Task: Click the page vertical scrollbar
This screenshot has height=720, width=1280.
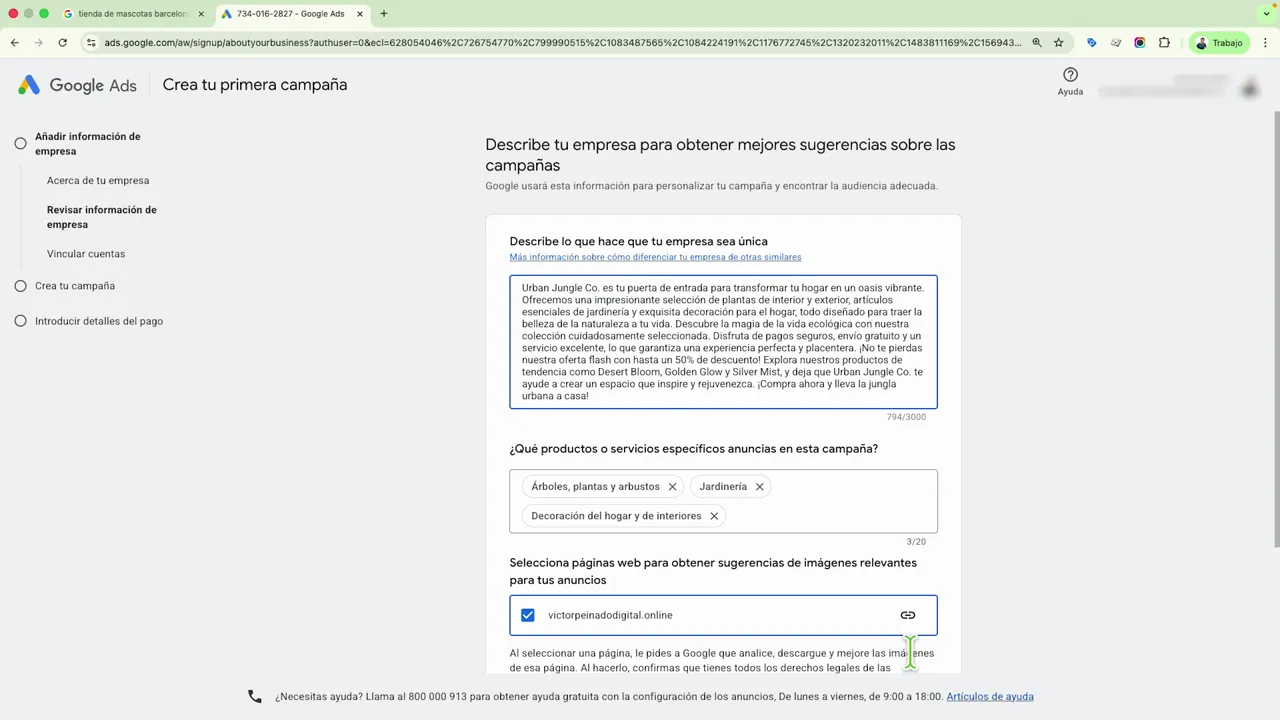Action: (1275, 330)
